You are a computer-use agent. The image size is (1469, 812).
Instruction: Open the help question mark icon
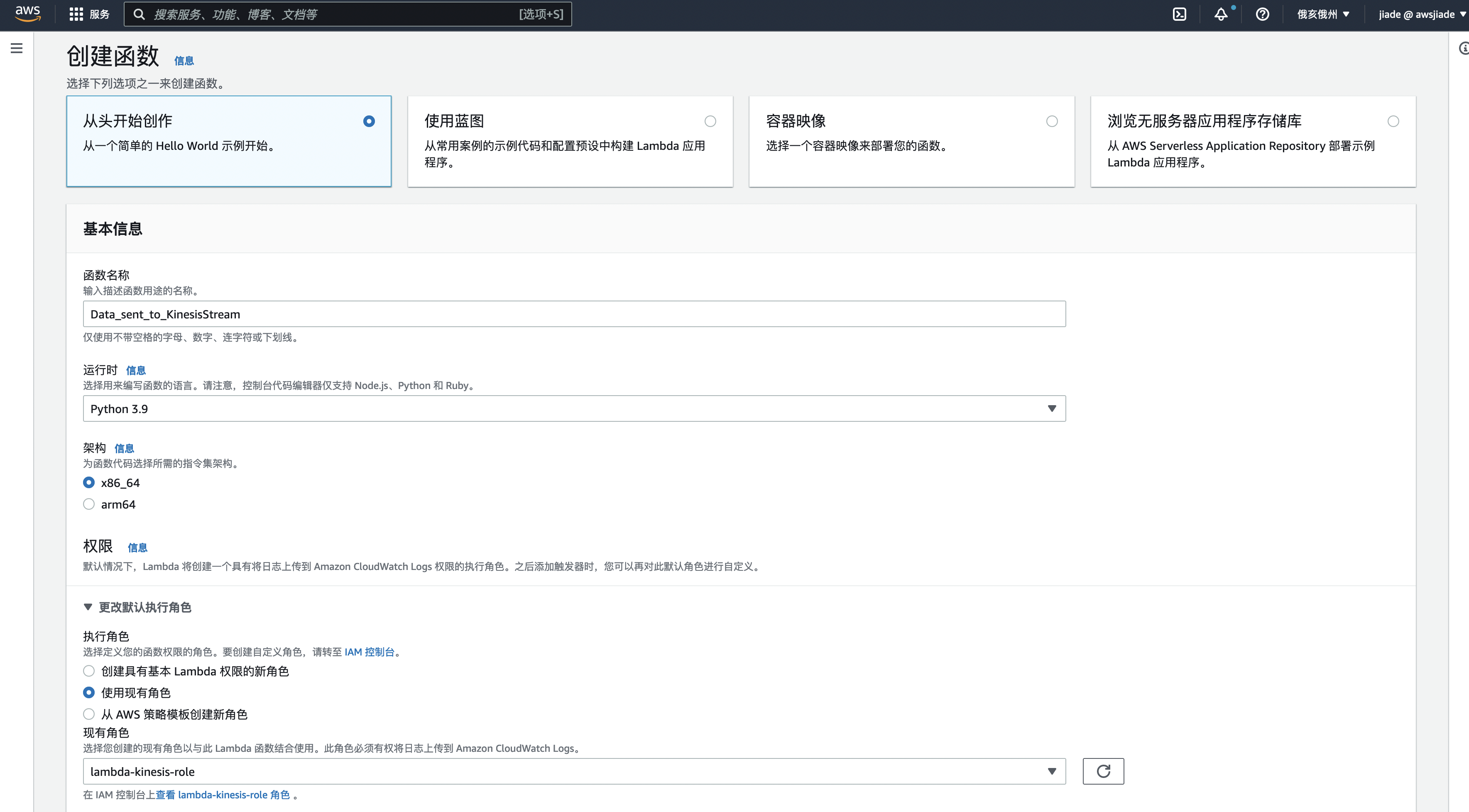pos(1263,14)
